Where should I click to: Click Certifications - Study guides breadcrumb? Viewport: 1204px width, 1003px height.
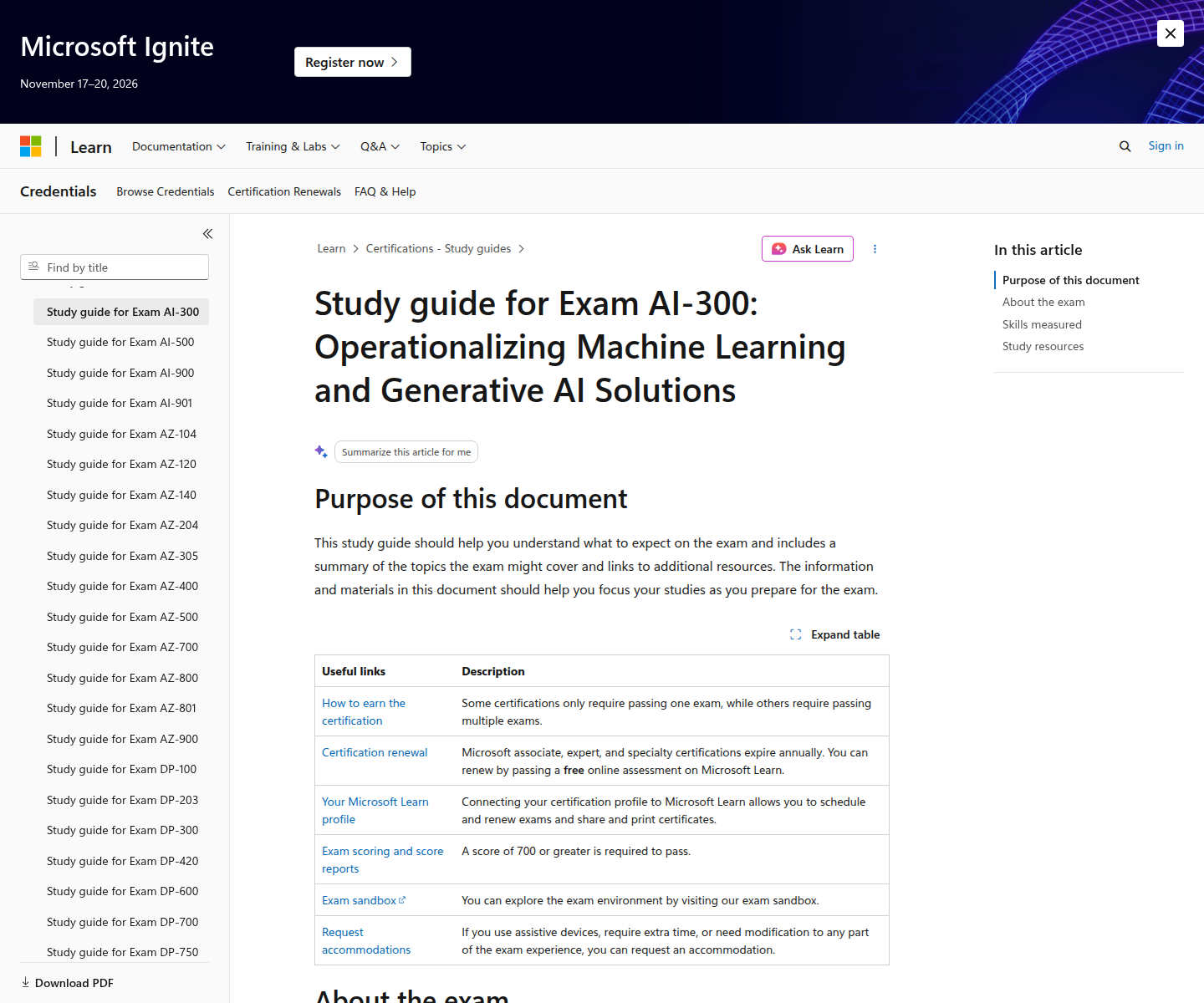tap(438, 248)
